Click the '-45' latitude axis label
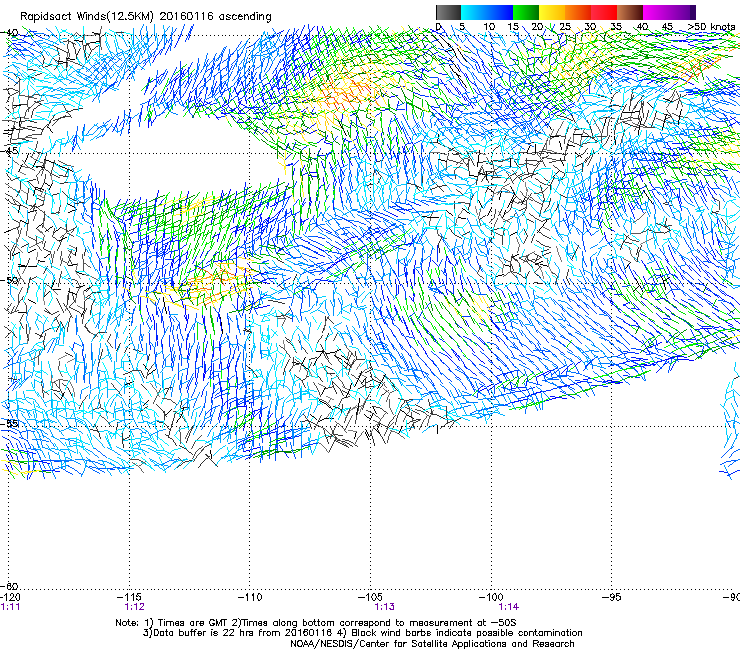The width and height of the screenshot is (740, 650). 9,151
